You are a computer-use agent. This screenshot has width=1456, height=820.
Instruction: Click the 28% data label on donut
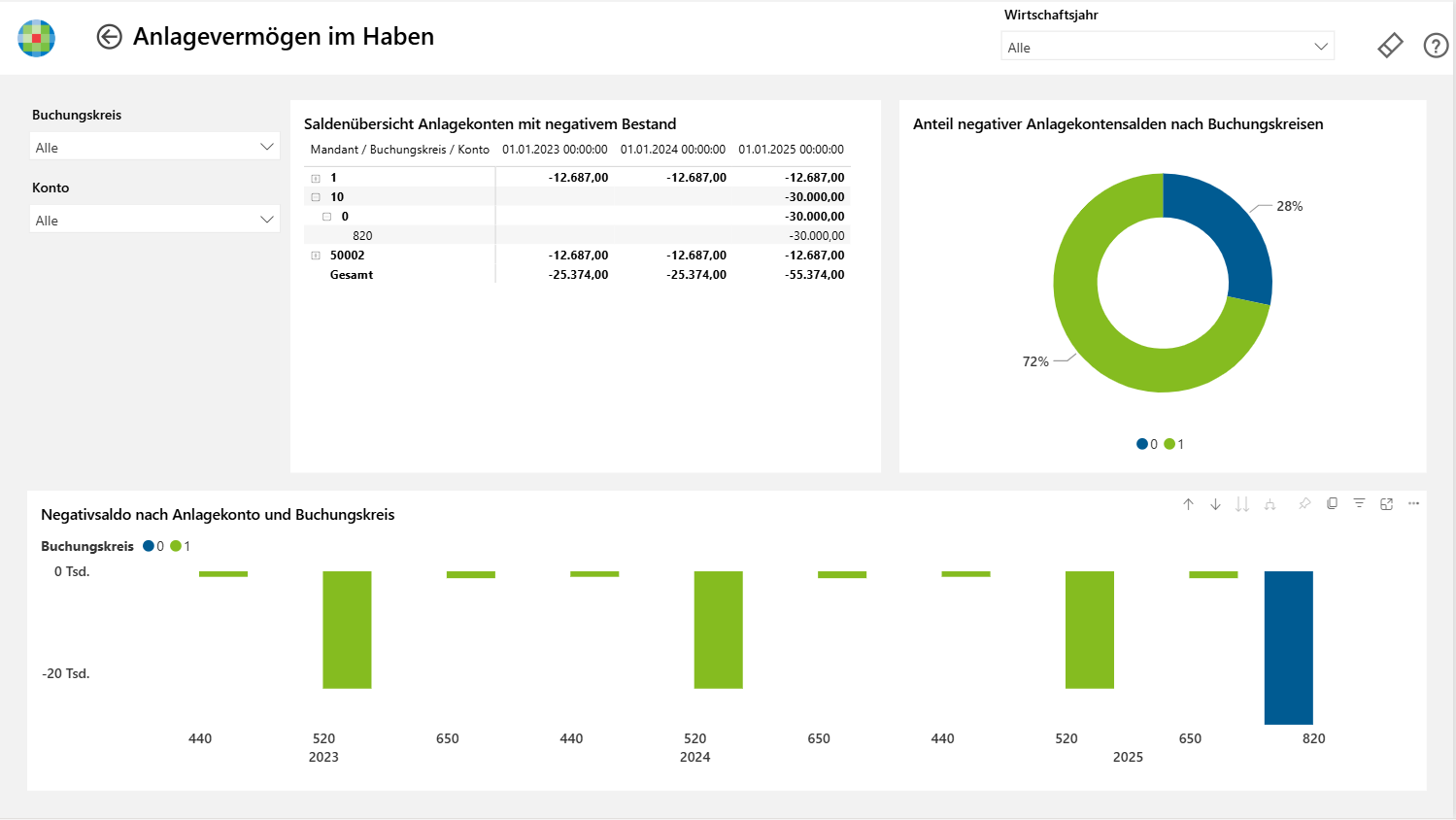pos(1290,206)
